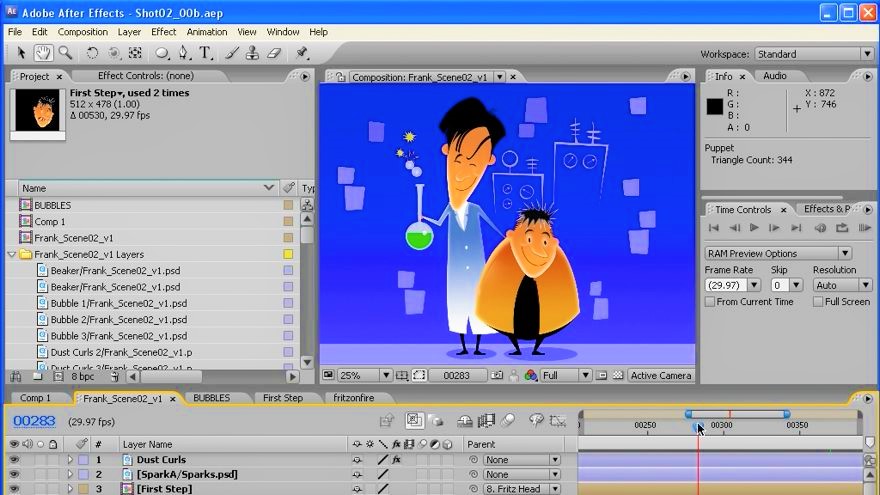Open the RAM Preview Options dropdown

click(x=778, y=253)
